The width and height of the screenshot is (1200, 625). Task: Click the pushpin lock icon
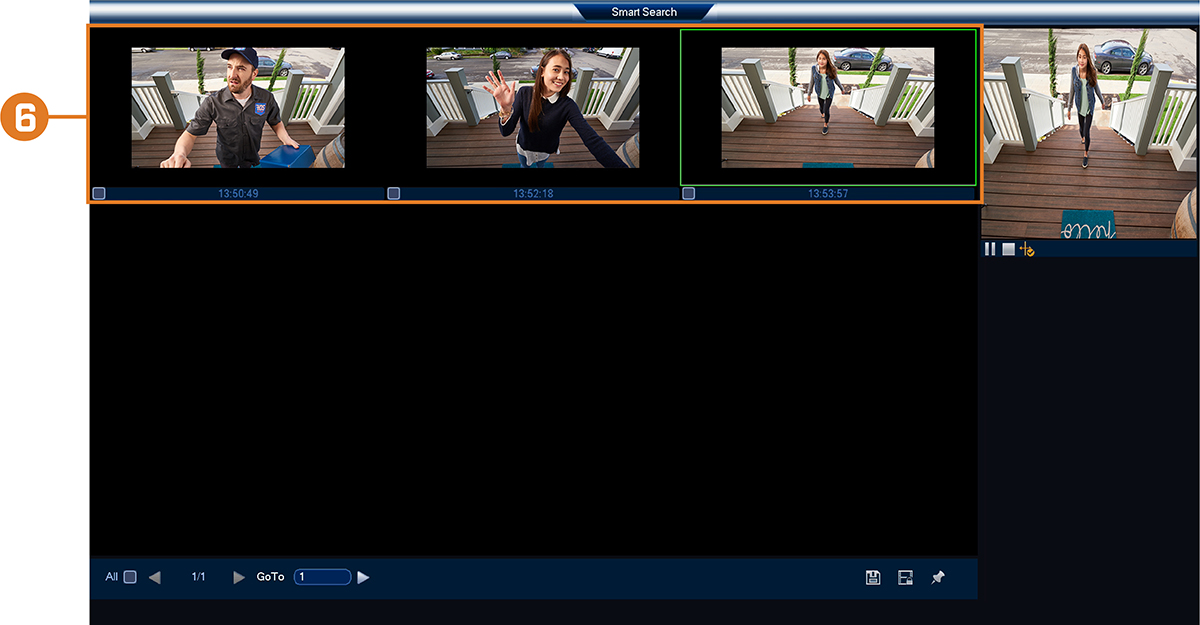[937, 577]
